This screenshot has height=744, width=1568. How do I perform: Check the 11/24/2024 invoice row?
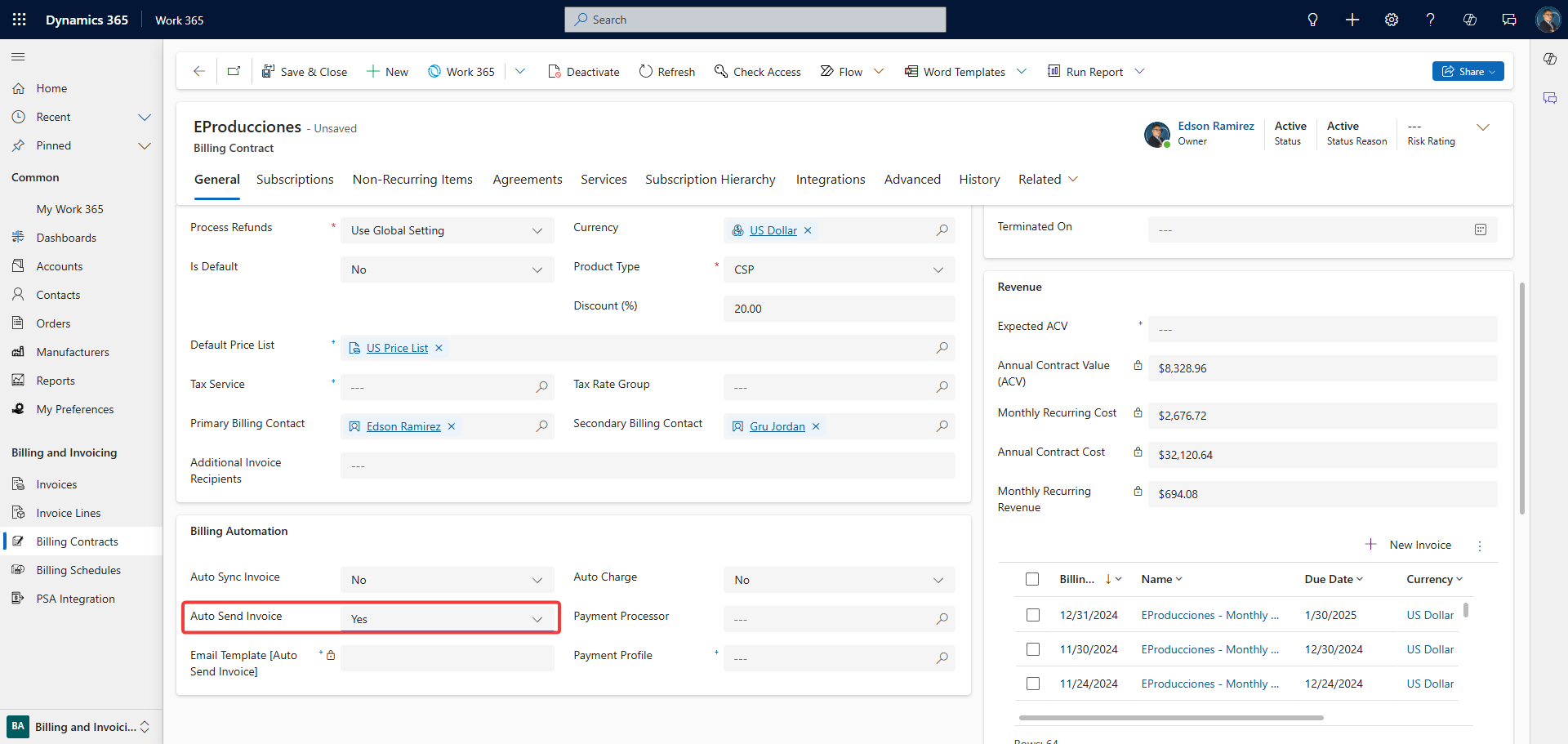coord(1033,684)
